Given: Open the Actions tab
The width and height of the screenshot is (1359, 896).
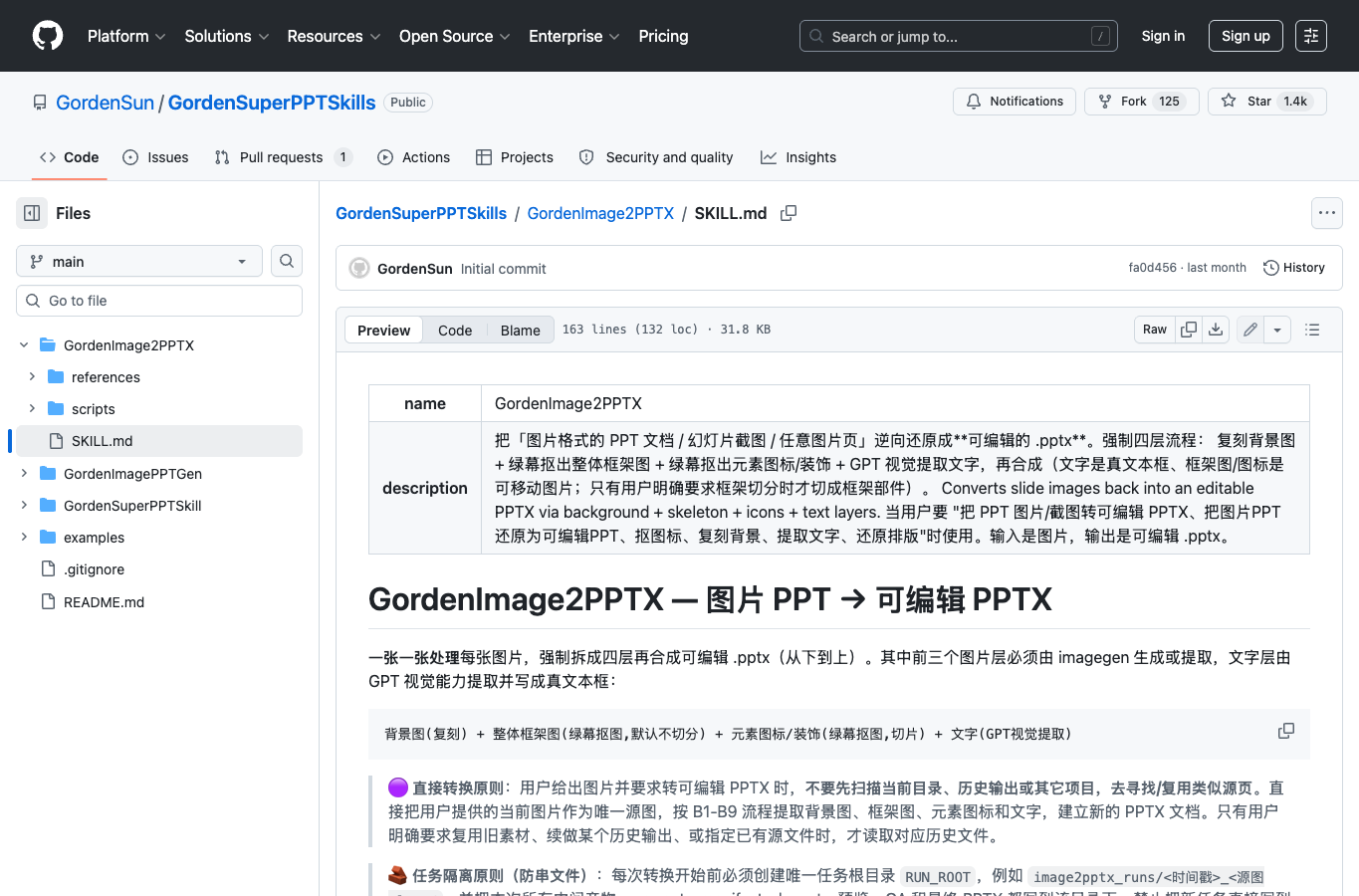Looking at the screenshot, I should point(414,157).
